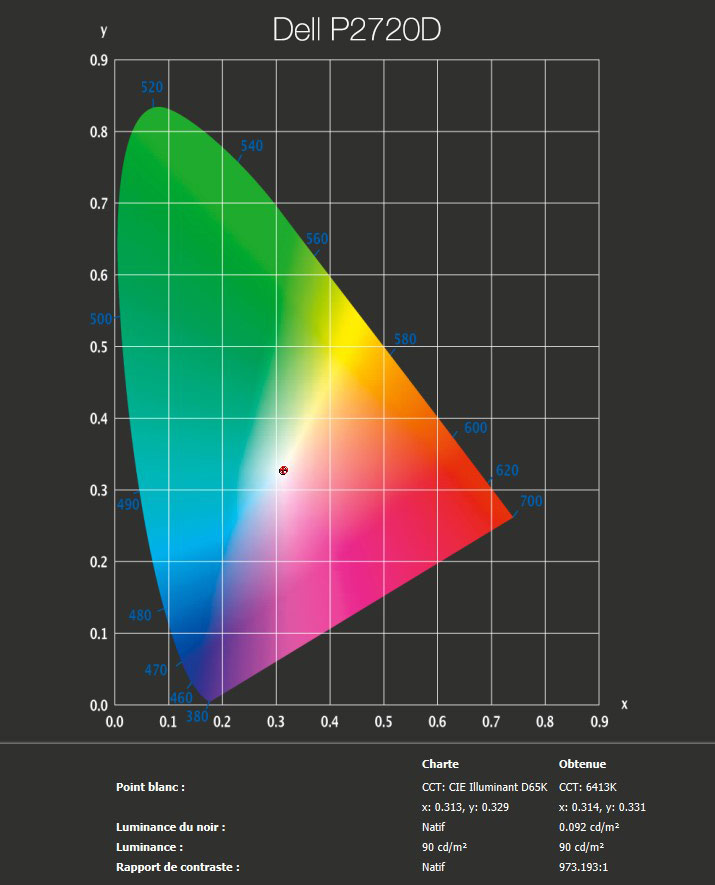715x885 pixels.
Task: Select the 700 wavelength label
Action: (531, 501)
